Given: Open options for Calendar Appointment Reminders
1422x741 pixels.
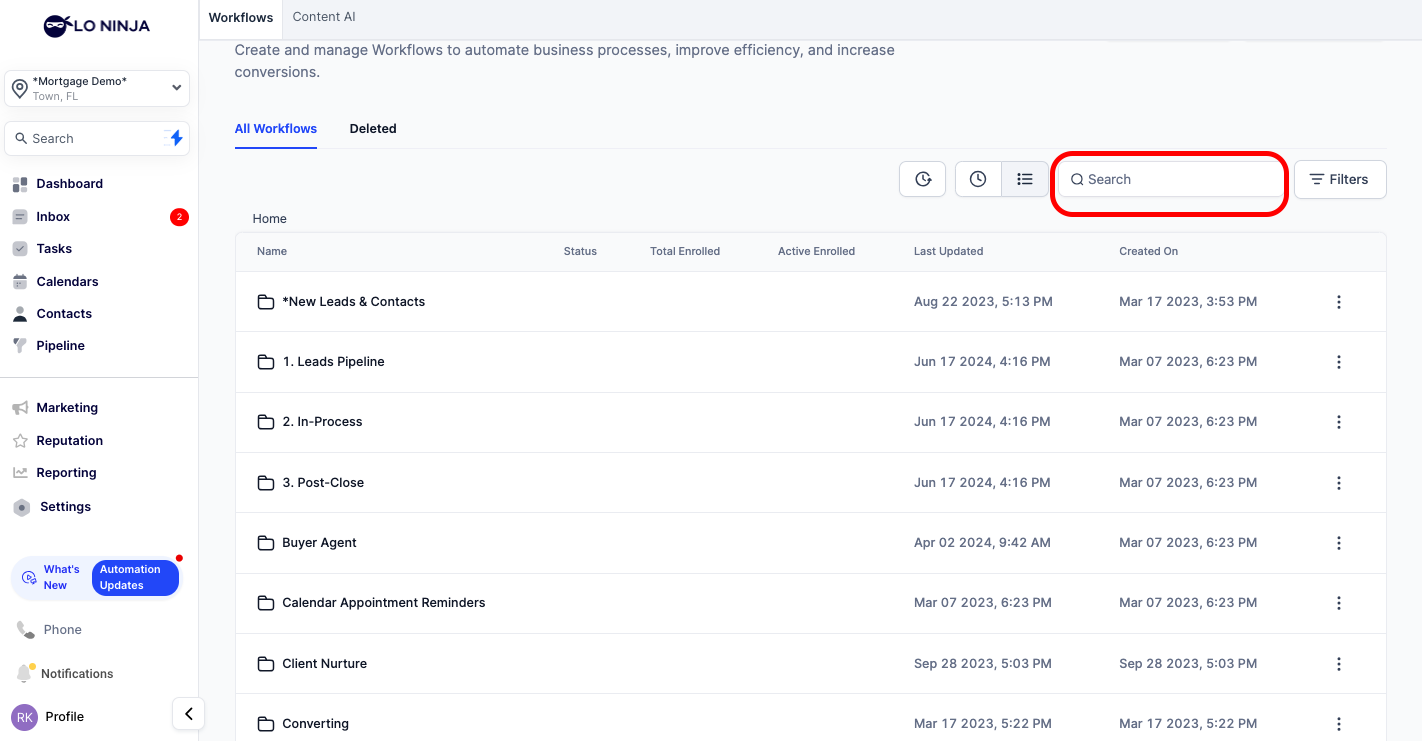Looking at the screenshot, I should (x=1339, y=603).
